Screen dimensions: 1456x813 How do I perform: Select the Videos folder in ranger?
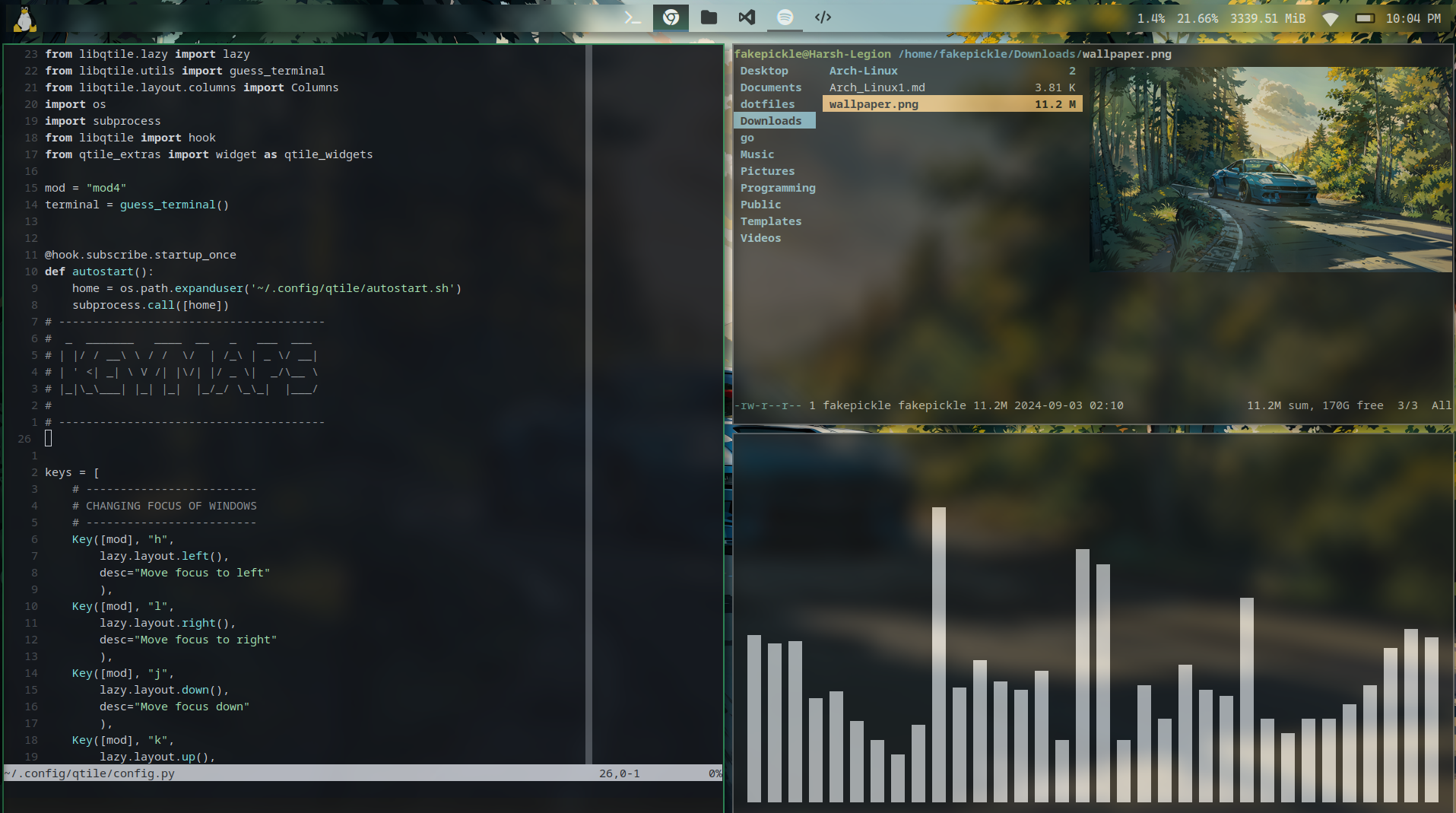tap(760, 238)
